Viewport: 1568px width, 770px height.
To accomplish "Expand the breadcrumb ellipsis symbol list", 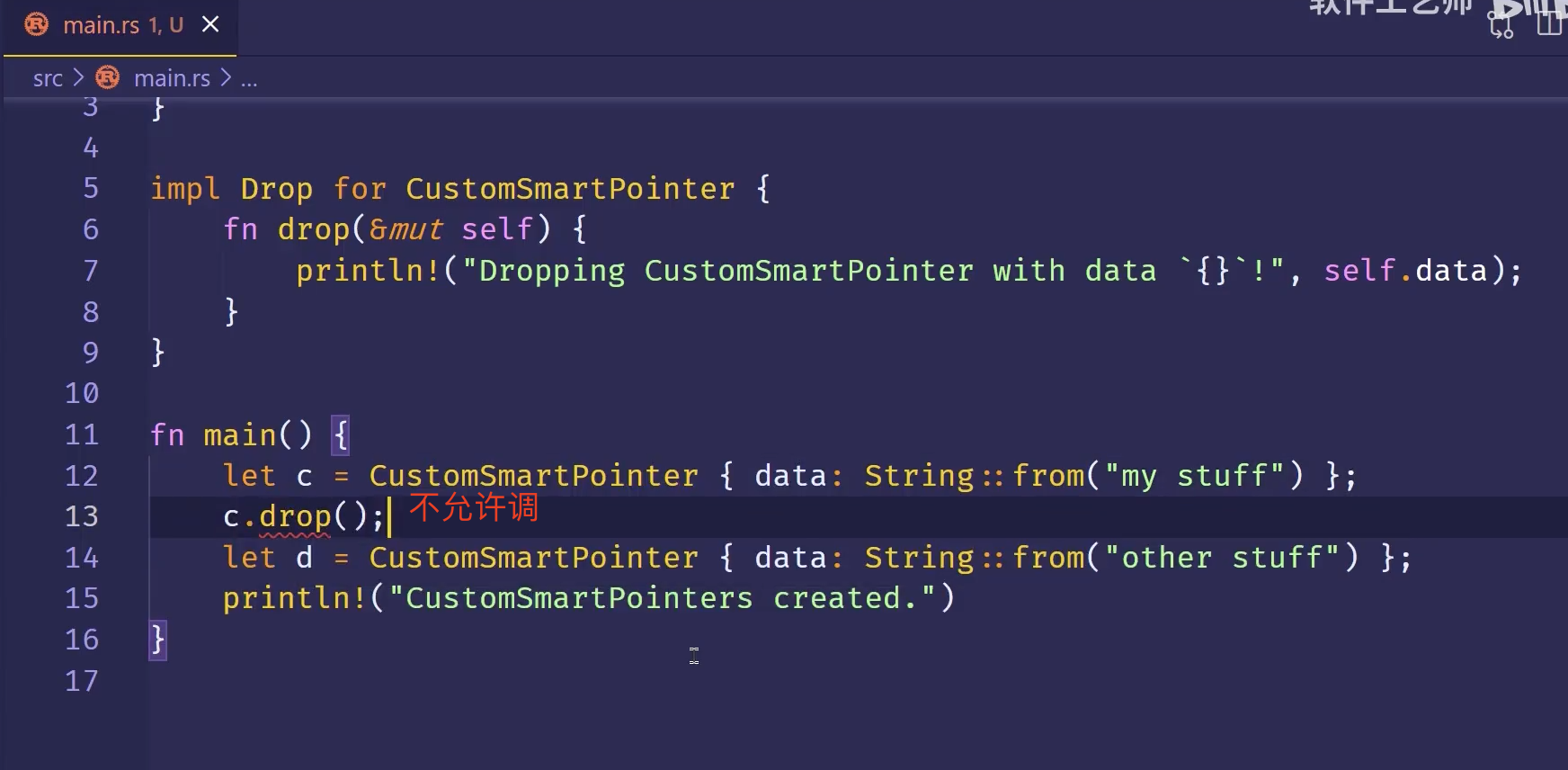I will [x=249, y=79].
